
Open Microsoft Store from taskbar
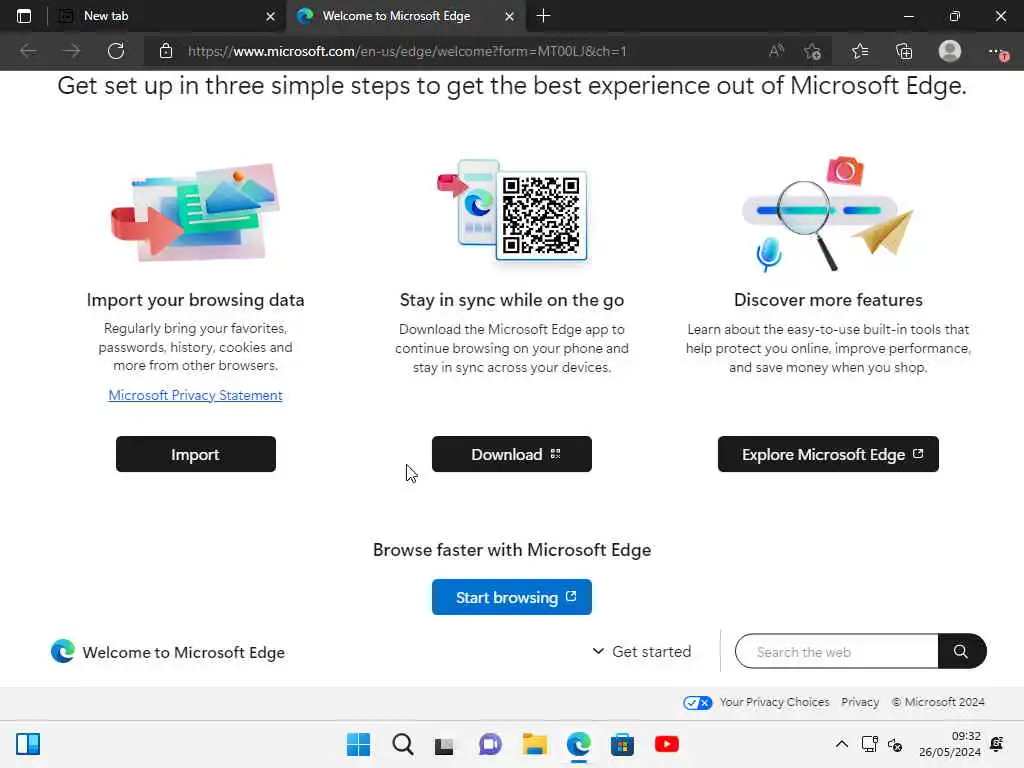622,744
